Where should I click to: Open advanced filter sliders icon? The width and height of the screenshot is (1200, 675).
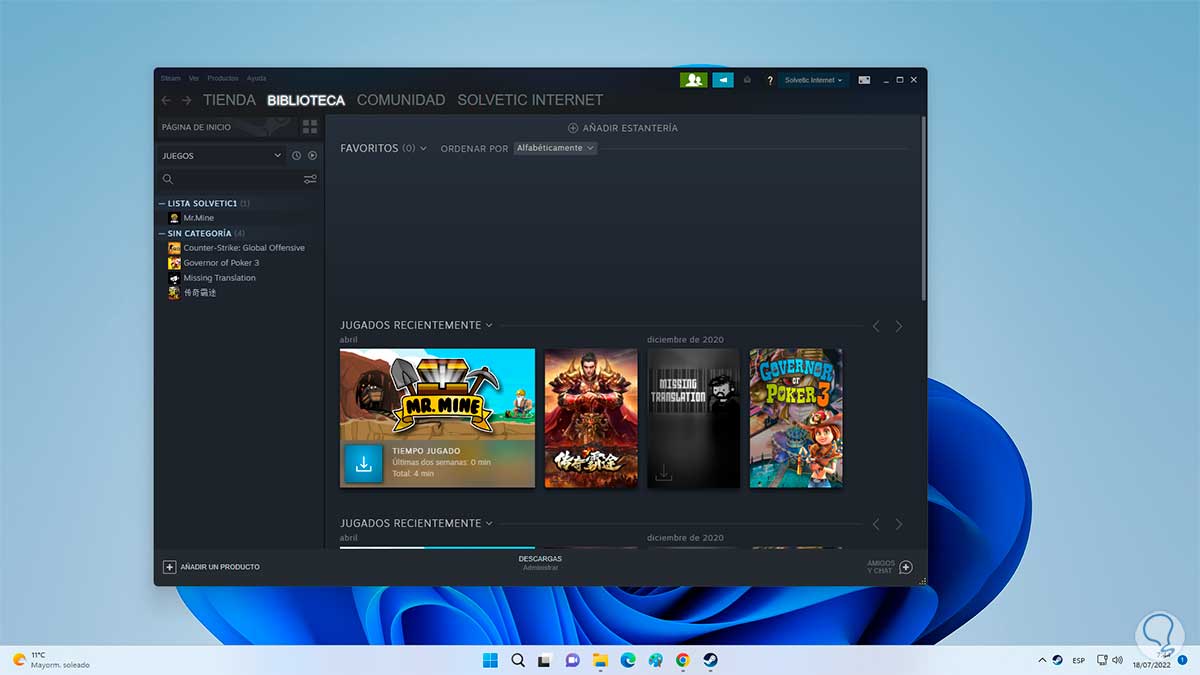(310, 180)
